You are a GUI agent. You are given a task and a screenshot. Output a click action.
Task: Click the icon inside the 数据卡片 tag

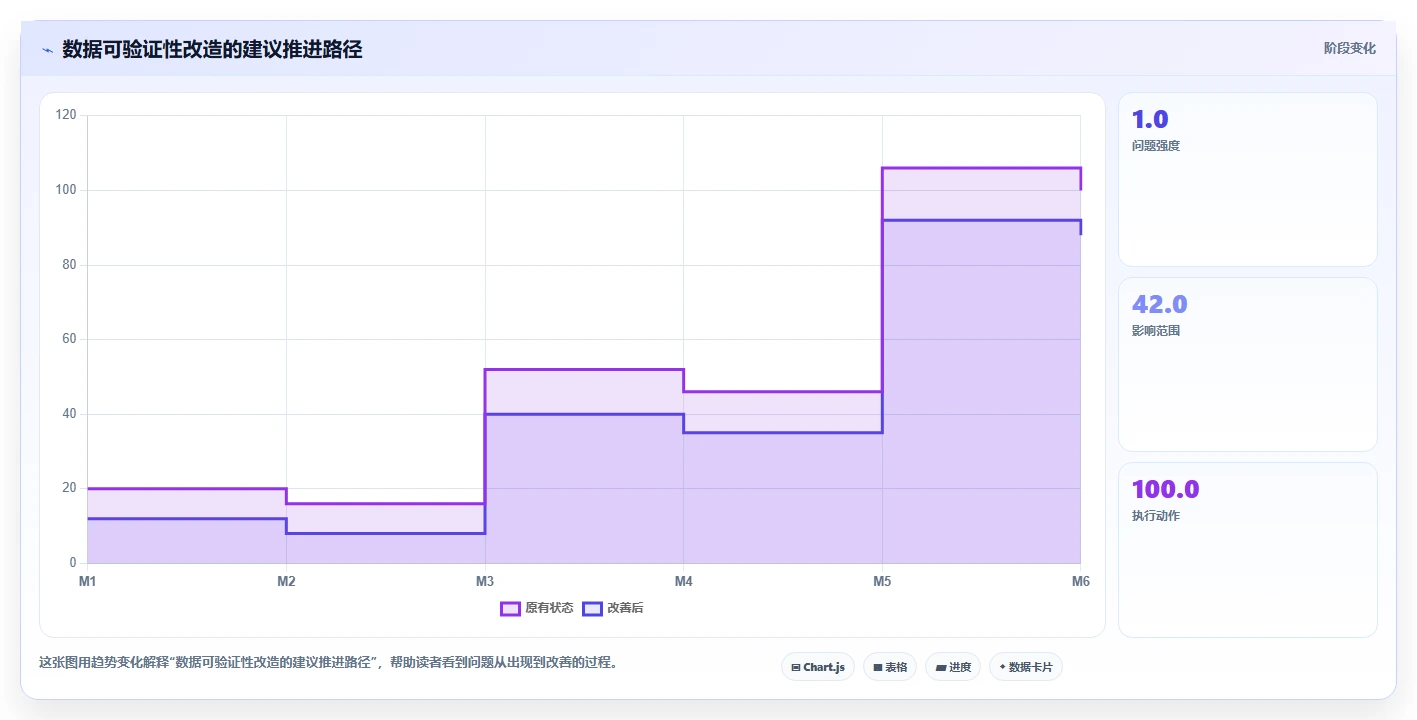(1002, 667)
